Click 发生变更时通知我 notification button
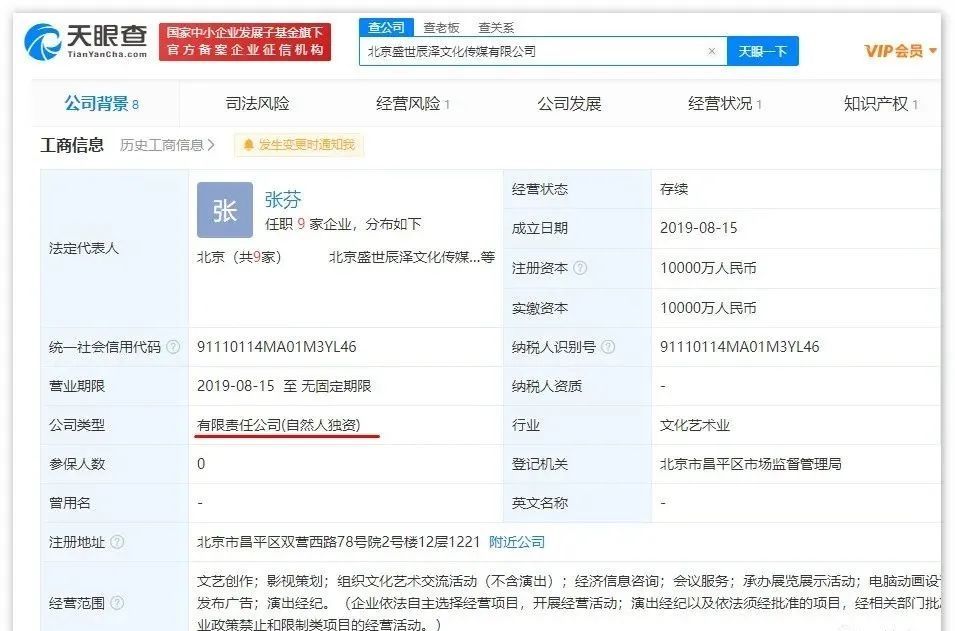The image size is (955, 631). (x=298, y=145)
